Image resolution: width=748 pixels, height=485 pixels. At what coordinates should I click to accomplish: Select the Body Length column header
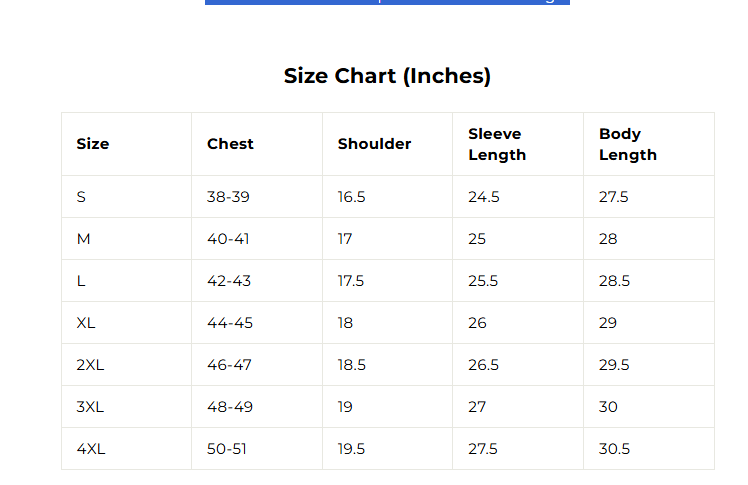628,144
